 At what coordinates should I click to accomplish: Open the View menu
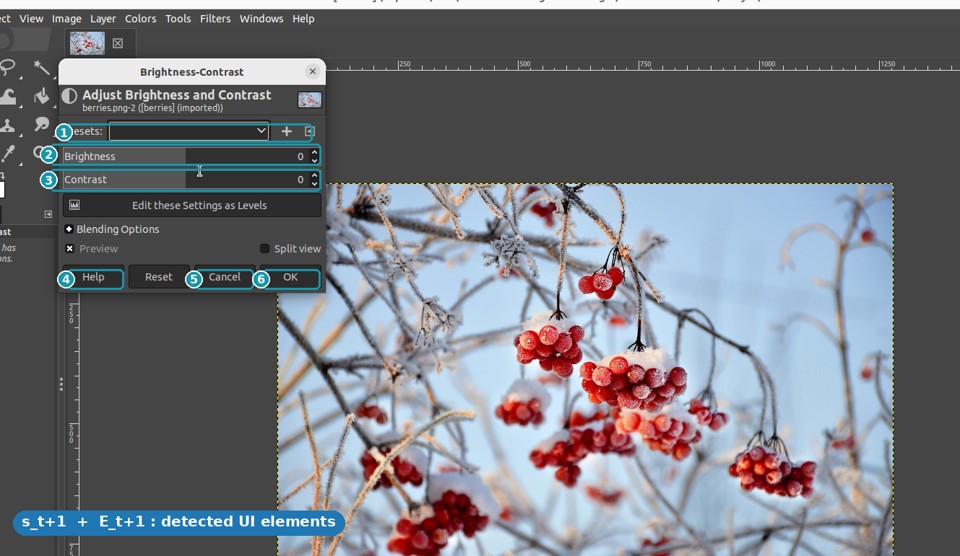(x=31, y=18)
